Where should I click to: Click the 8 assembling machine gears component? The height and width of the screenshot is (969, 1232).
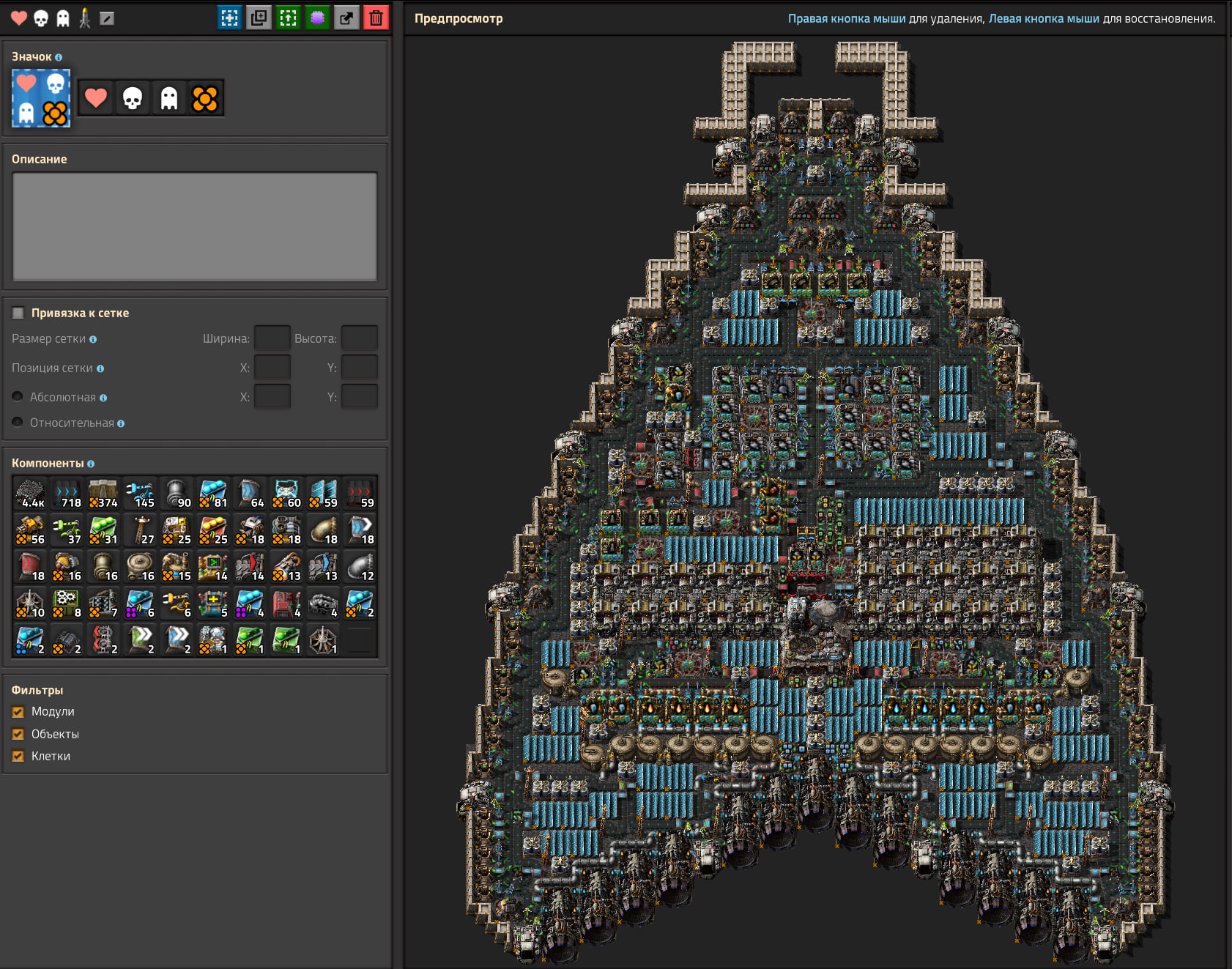[67, 603]
